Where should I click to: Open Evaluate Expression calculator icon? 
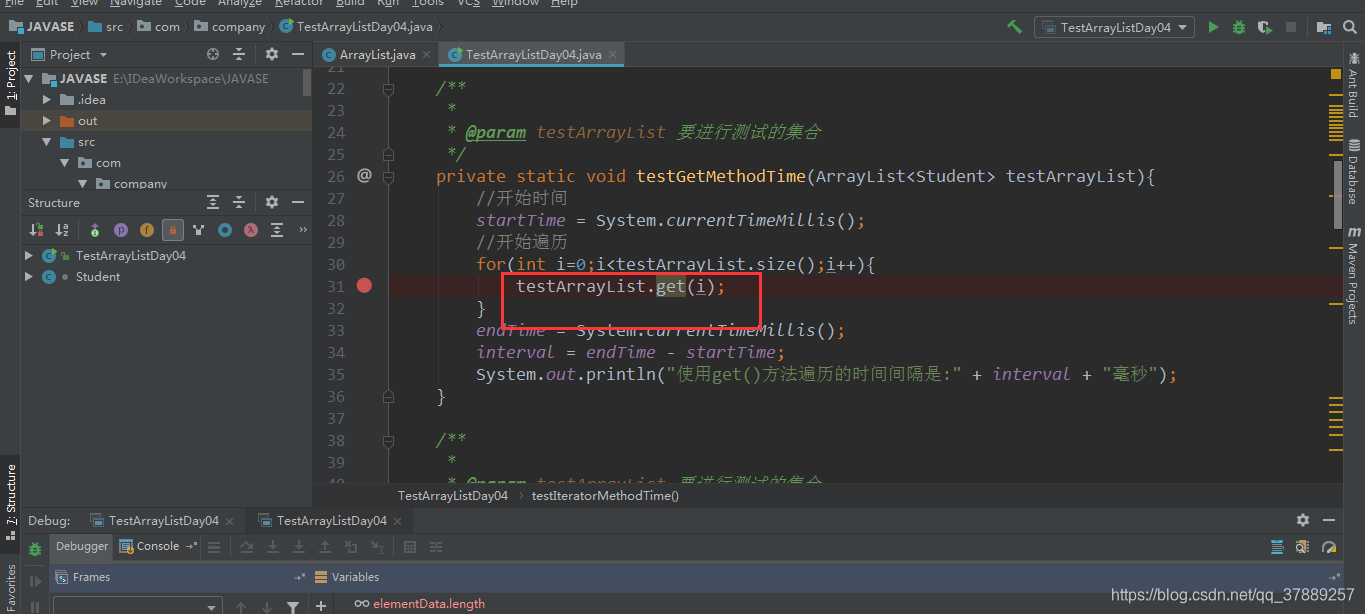[410, 547]
